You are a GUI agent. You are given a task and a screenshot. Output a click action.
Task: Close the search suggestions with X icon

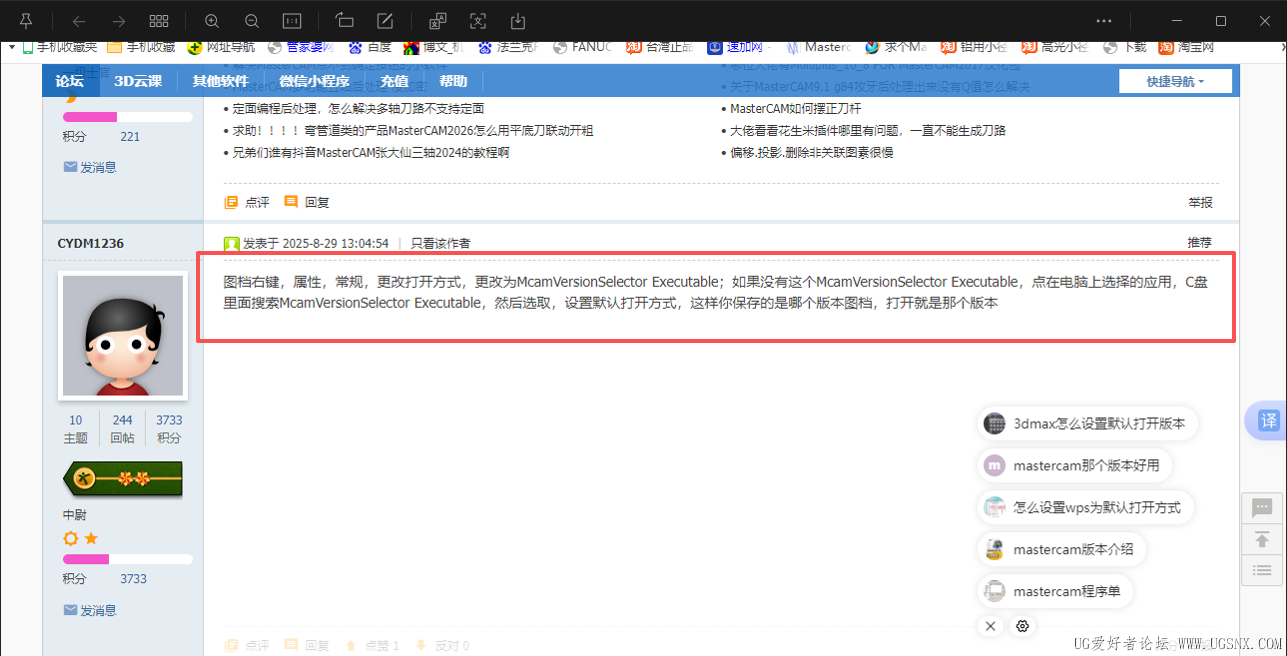(990, 626)
